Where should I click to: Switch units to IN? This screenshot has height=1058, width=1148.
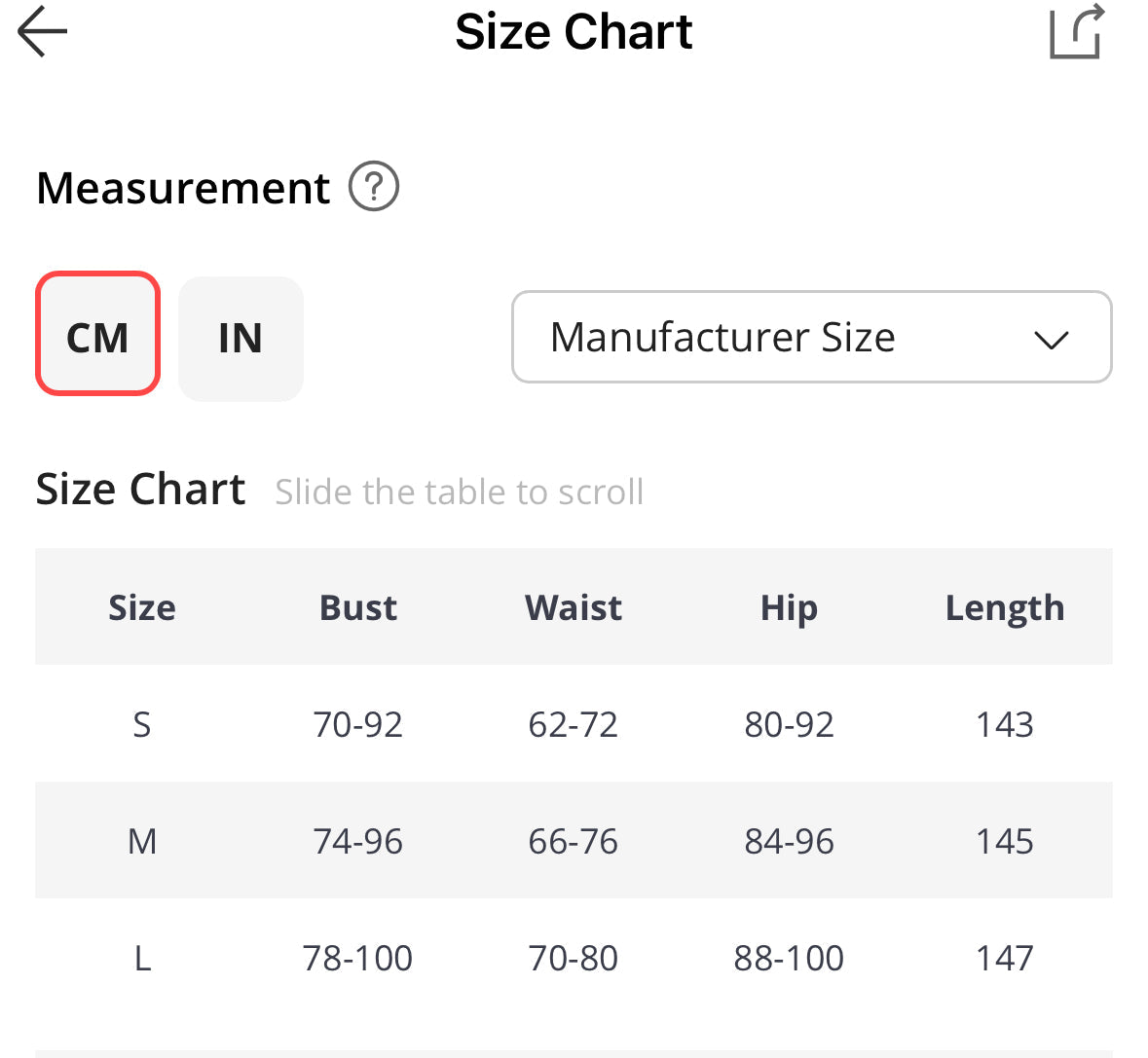(x=241, y=338)
